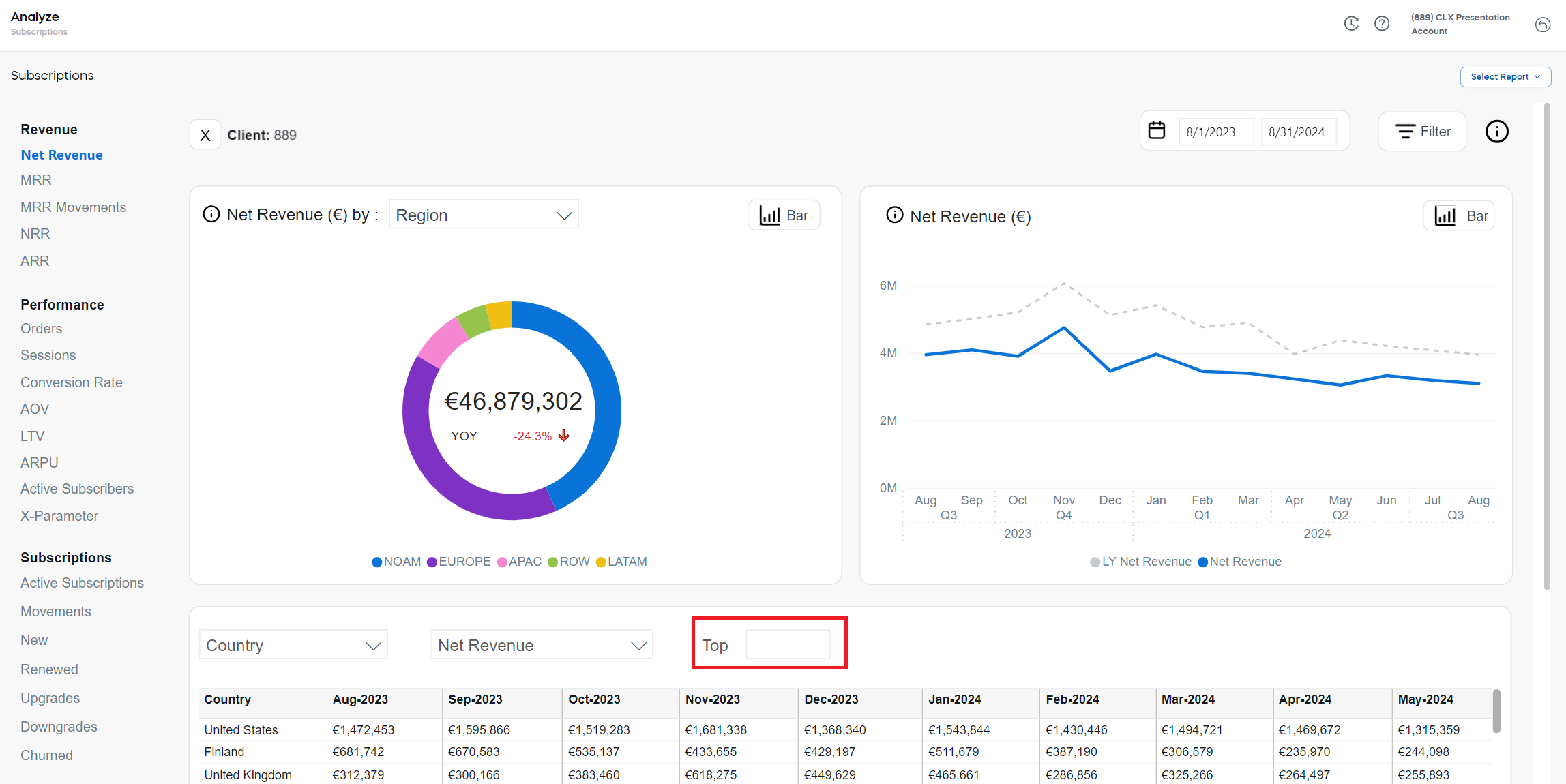Click the account switch back-arrow icon
The width and height of the screenshot is (1566, 784).
(1543, 25)
